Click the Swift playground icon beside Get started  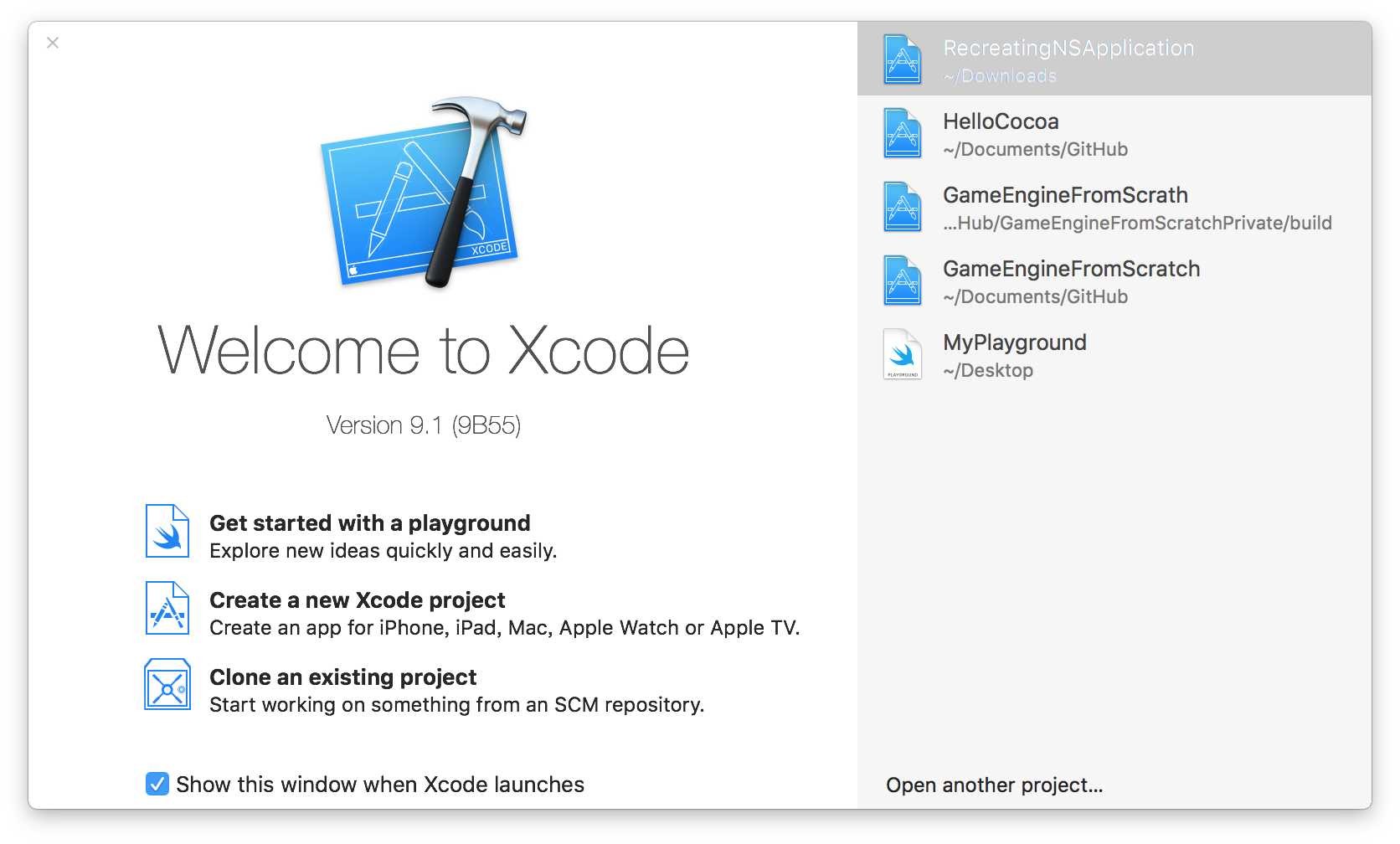point(167,531)
